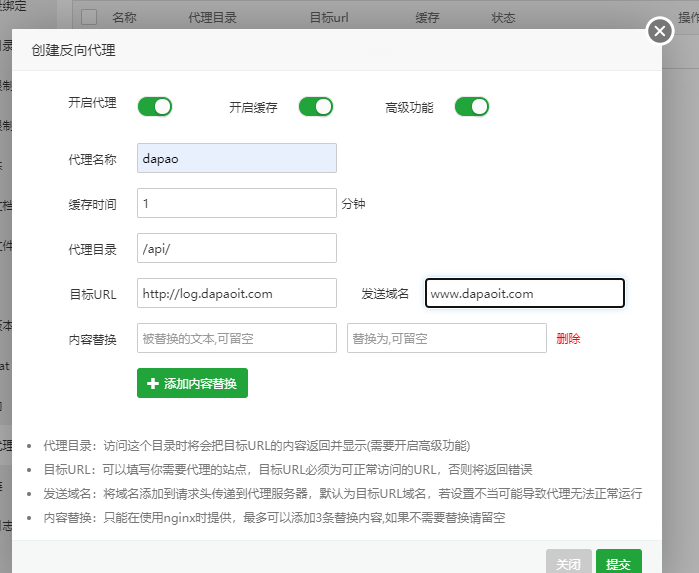This screenshot has width=699, height=573.
Task: Click the 名称 column header in background table
Action: pos(124,18)
